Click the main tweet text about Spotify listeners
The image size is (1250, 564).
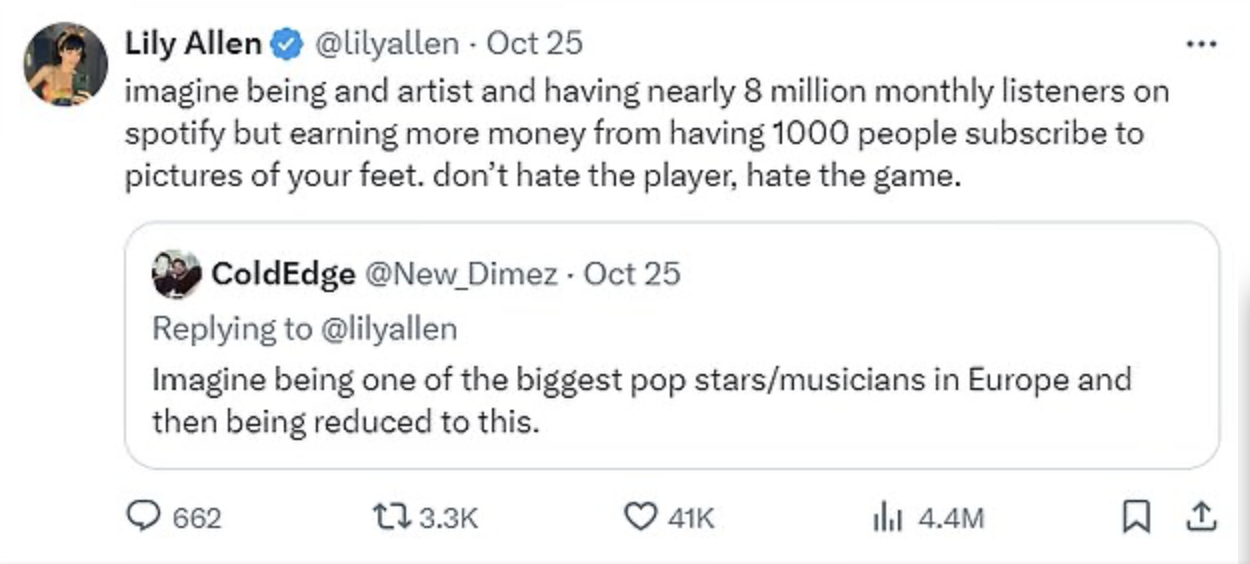tap(640, 134)
